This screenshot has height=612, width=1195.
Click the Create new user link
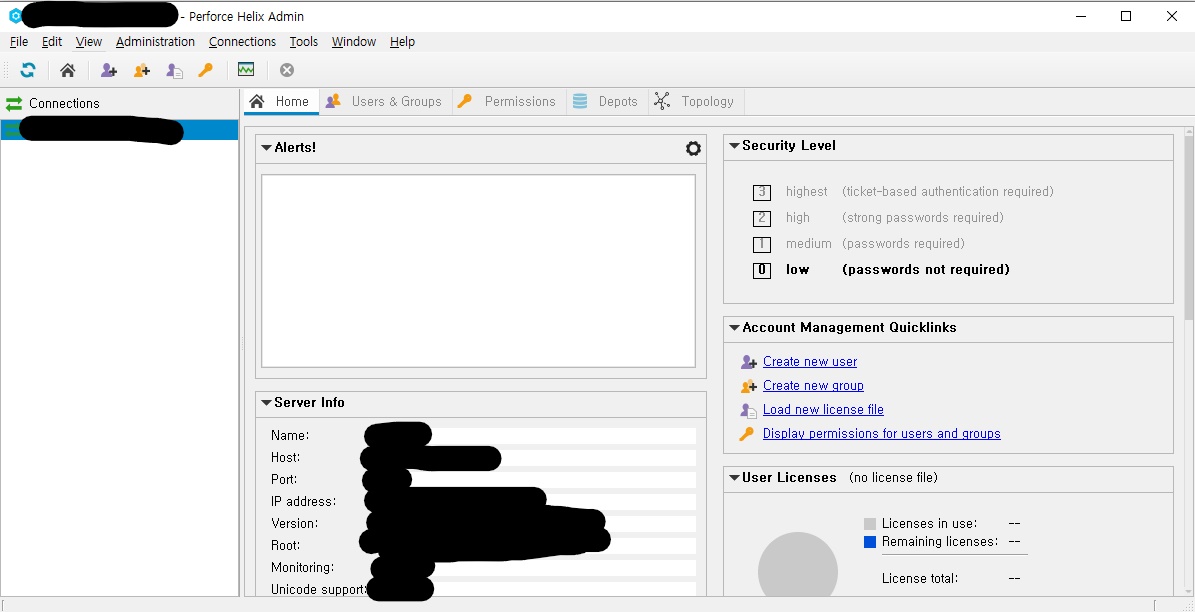[x=809, y=362]
